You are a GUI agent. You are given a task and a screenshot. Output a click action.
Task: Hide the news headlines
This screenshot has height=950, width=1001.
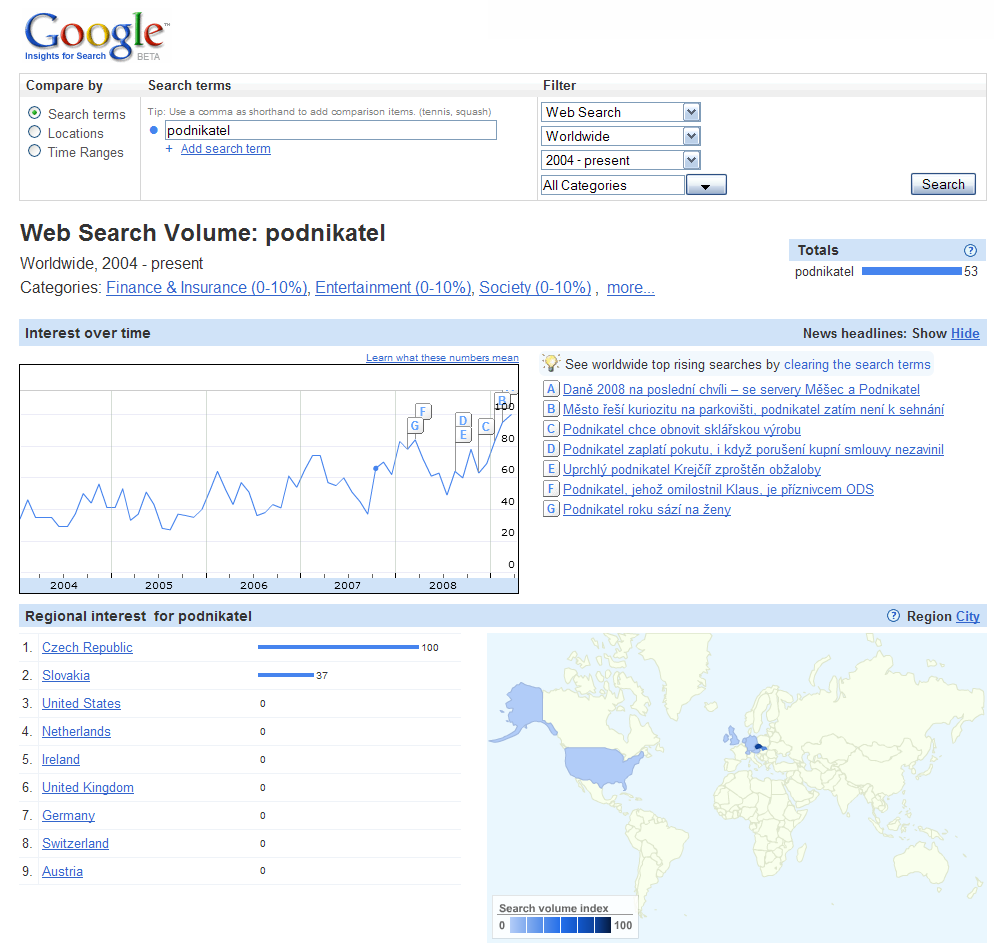(965, 333)
